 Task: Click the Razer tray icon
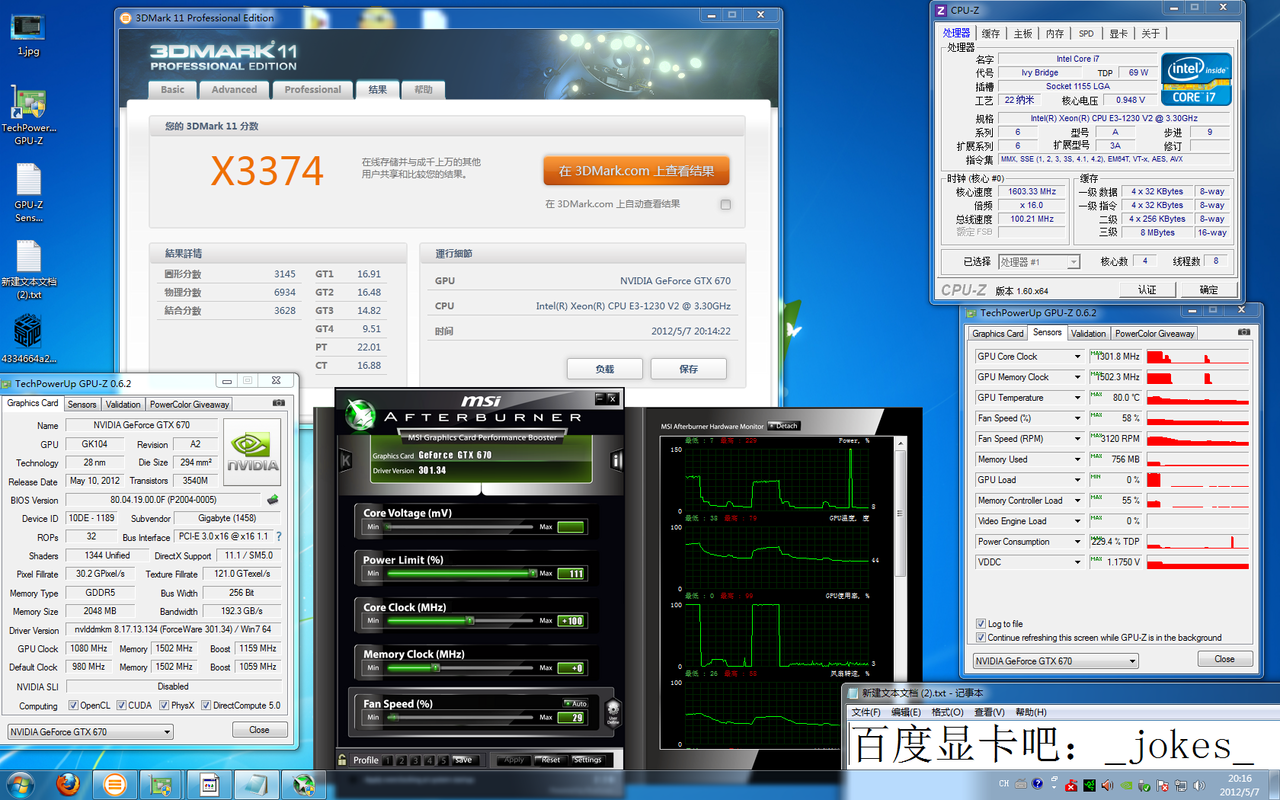(1088, 783)
